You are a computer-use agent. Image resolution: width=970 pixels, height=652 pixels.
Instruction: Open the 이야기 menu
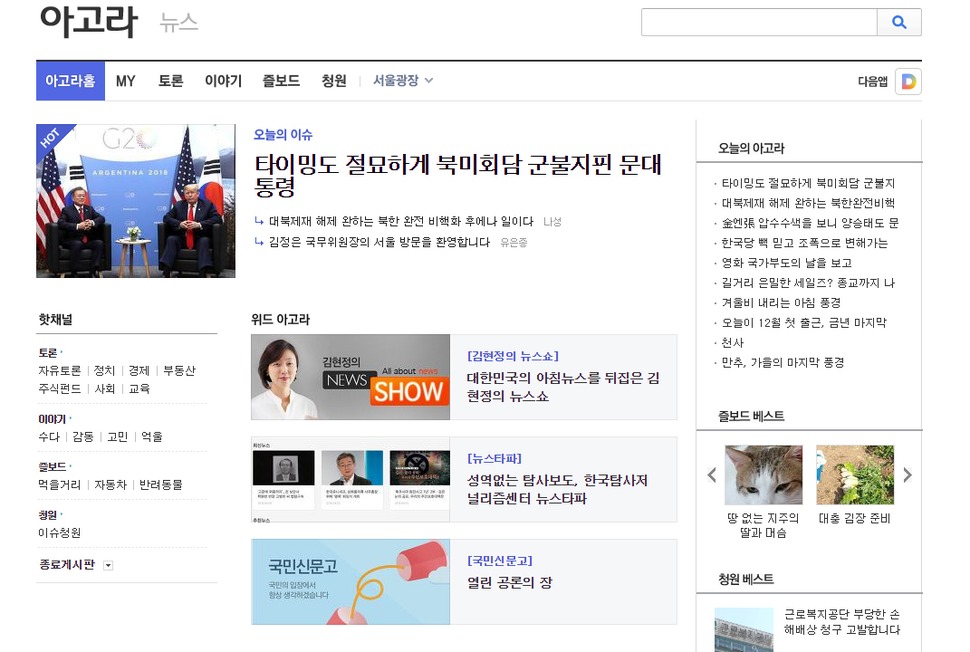pyautogui.click(x=223, y=81)
